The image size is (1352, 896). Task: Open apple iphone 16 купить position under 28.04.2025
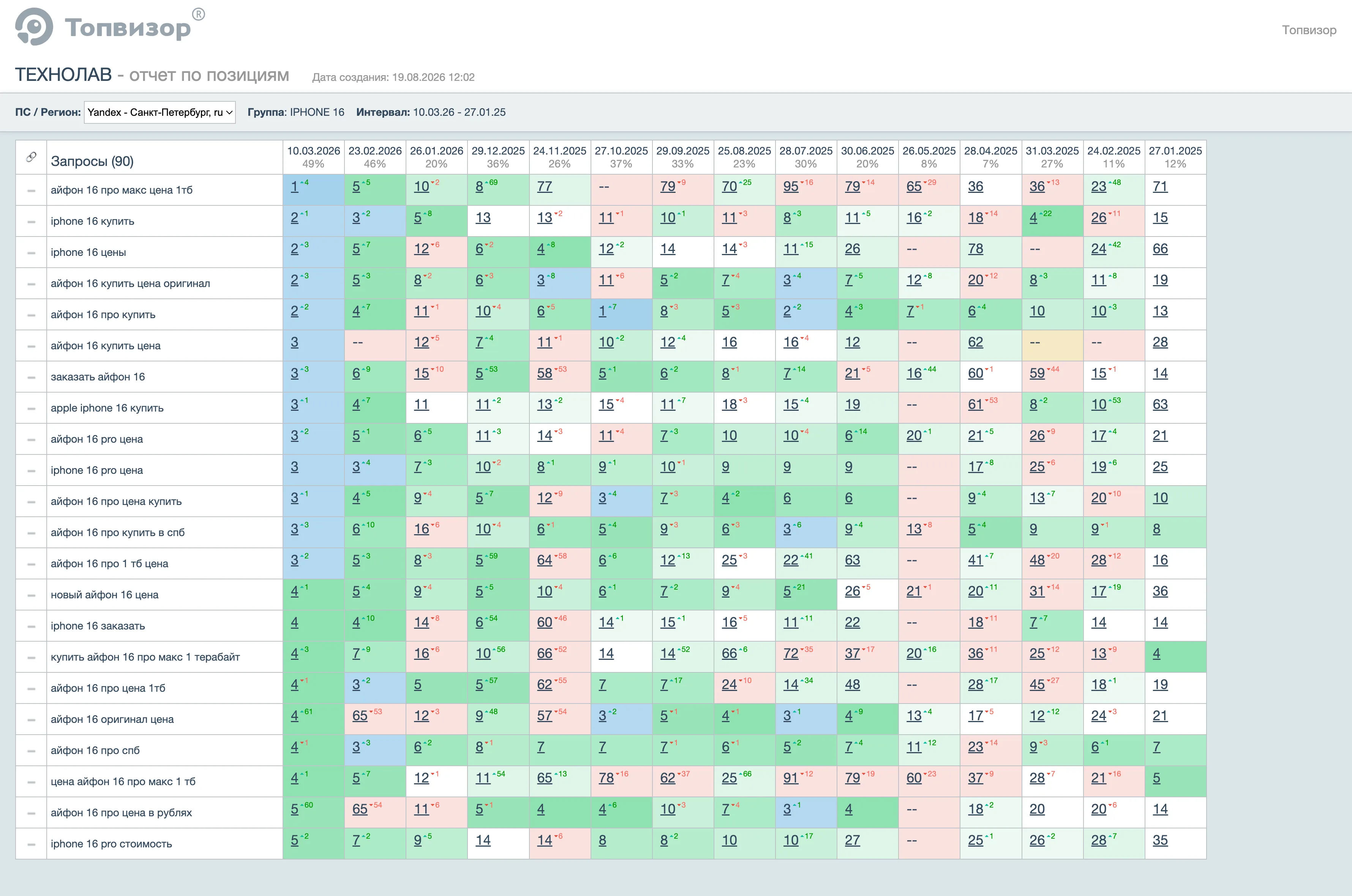[975, 404]
